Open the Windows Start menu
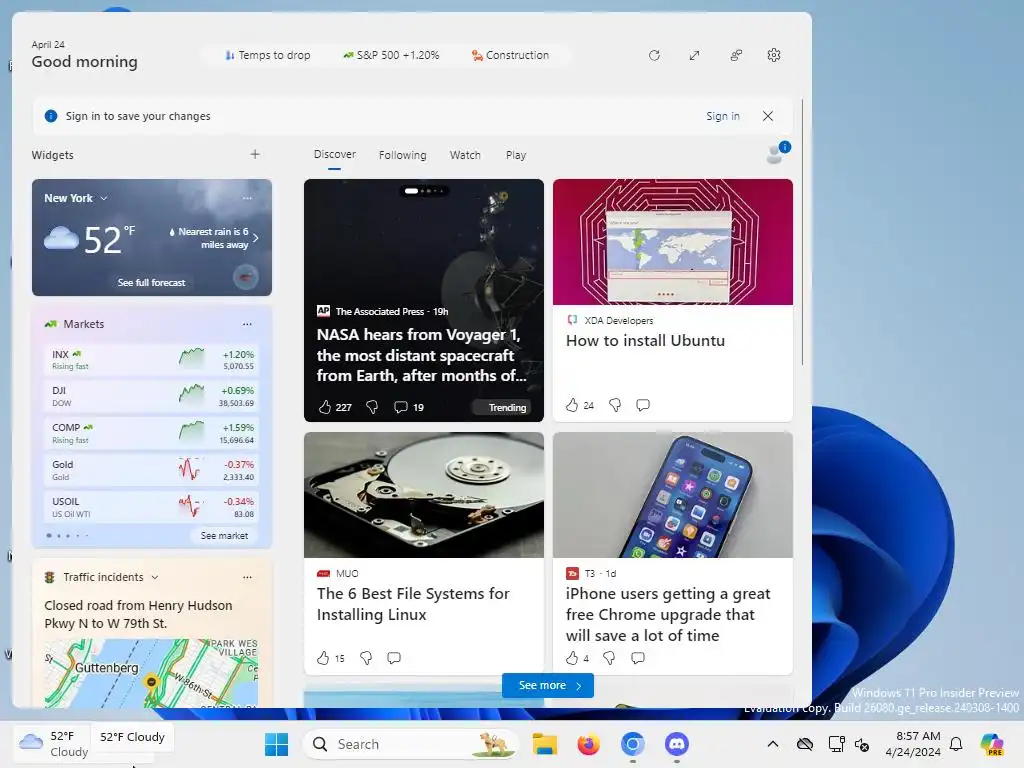 click(x=276, y=744)
